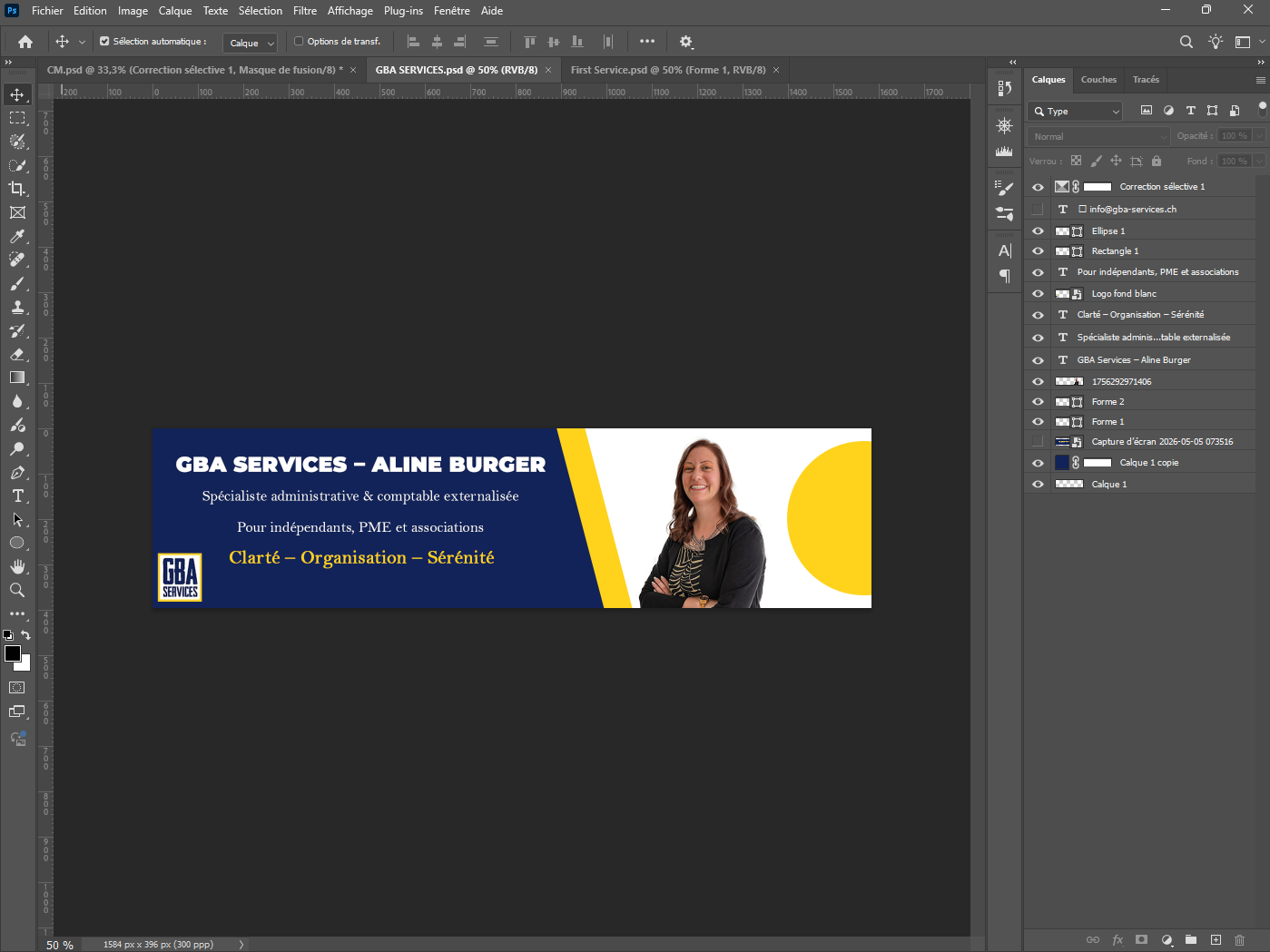The width and height of the screenshot is (1270, 952).
Task: Select the Ellipse shape tool
Action: coord(17,543)
